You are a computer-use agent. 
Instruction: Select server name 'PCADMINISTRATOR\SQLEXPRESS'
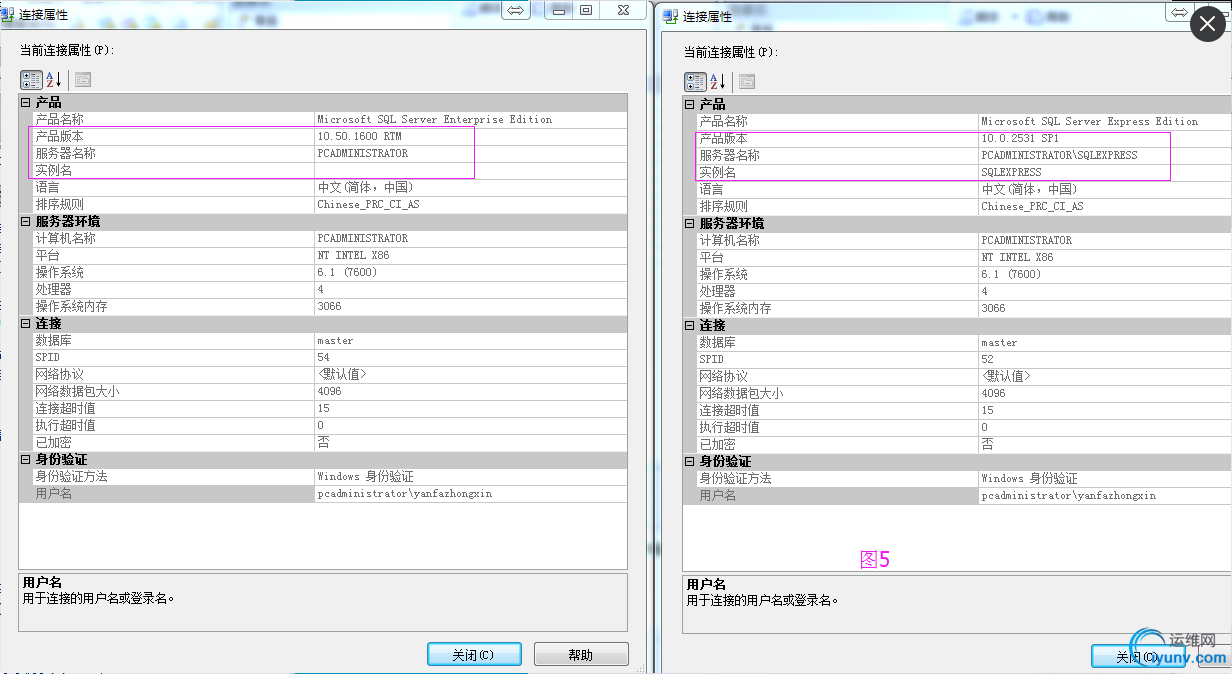(x=1059, y=155)
